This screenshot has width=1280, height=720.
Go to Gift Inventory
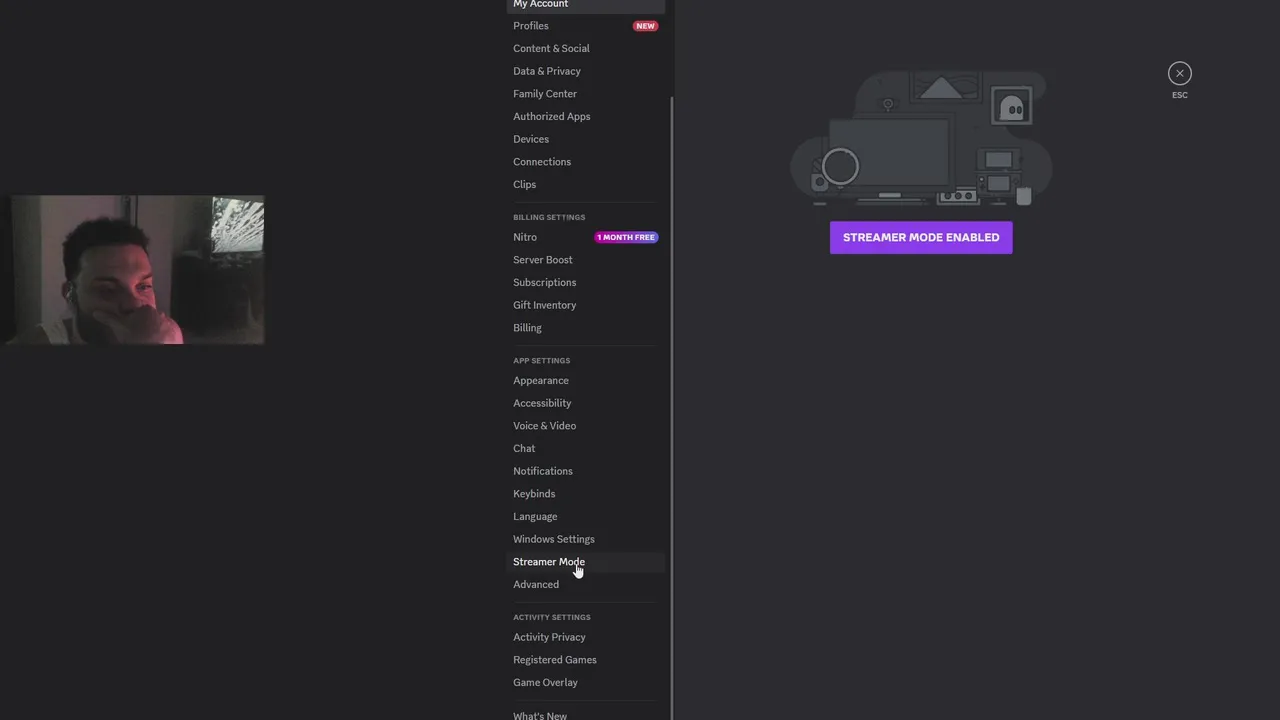(585, 305)
